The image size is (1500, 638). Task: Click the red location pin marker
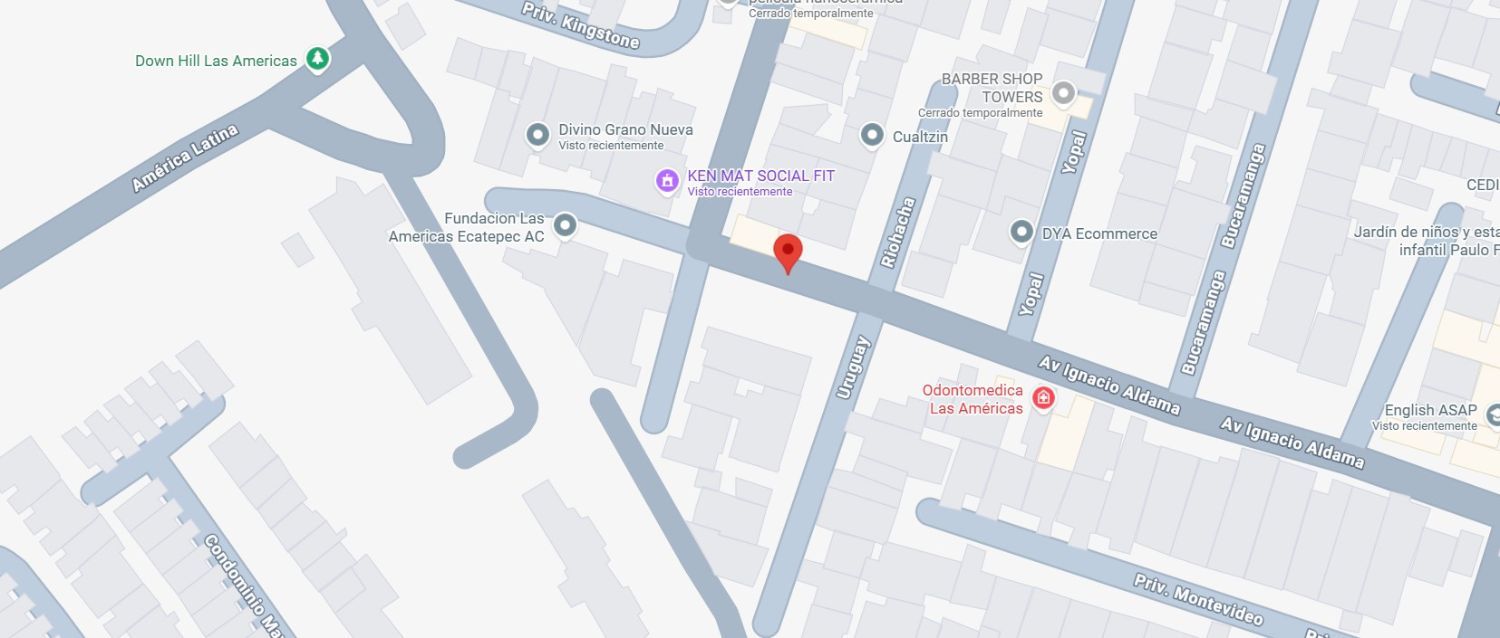788,254
